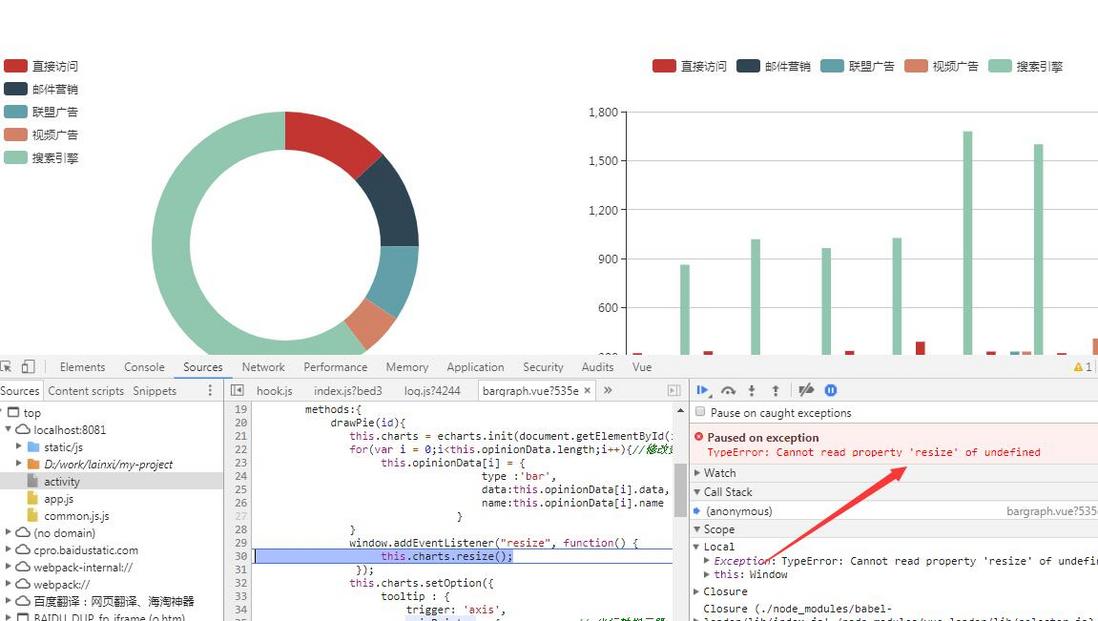
Task: Expand the static/js folder
Action: (19, 446)
